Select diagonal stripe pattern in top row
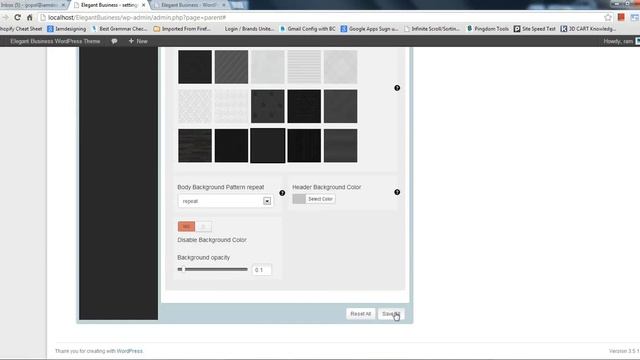 (231, 67)
